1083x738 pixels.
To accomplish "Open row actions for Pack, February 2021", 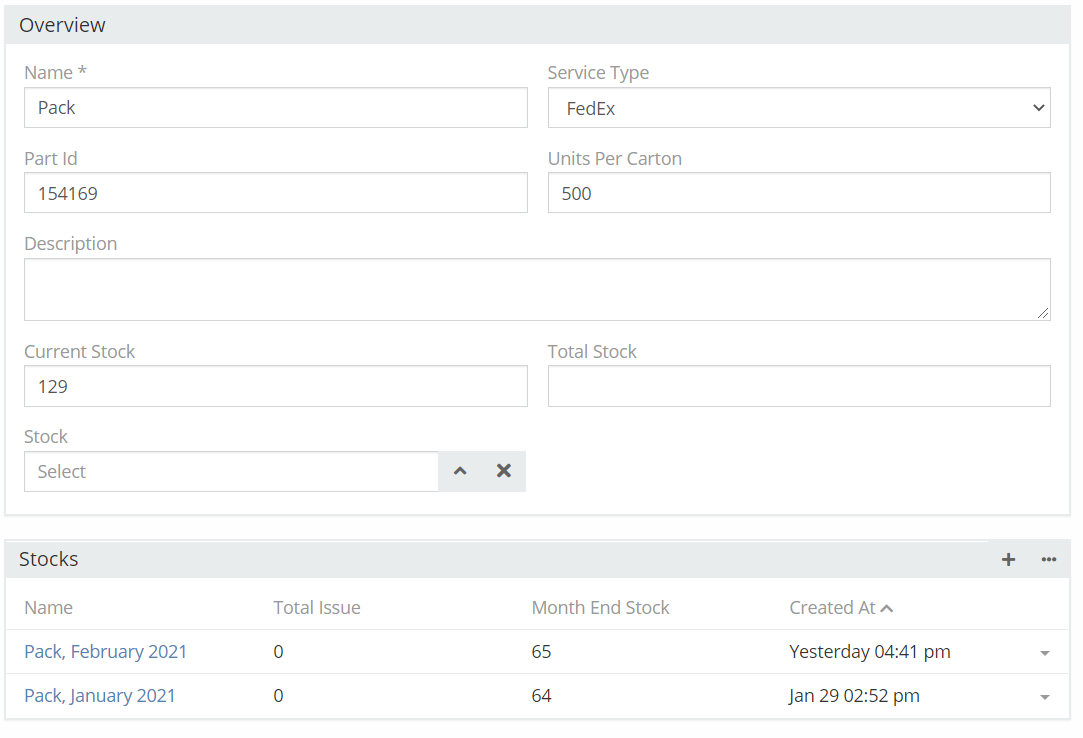I will (x=1044, y=653).
